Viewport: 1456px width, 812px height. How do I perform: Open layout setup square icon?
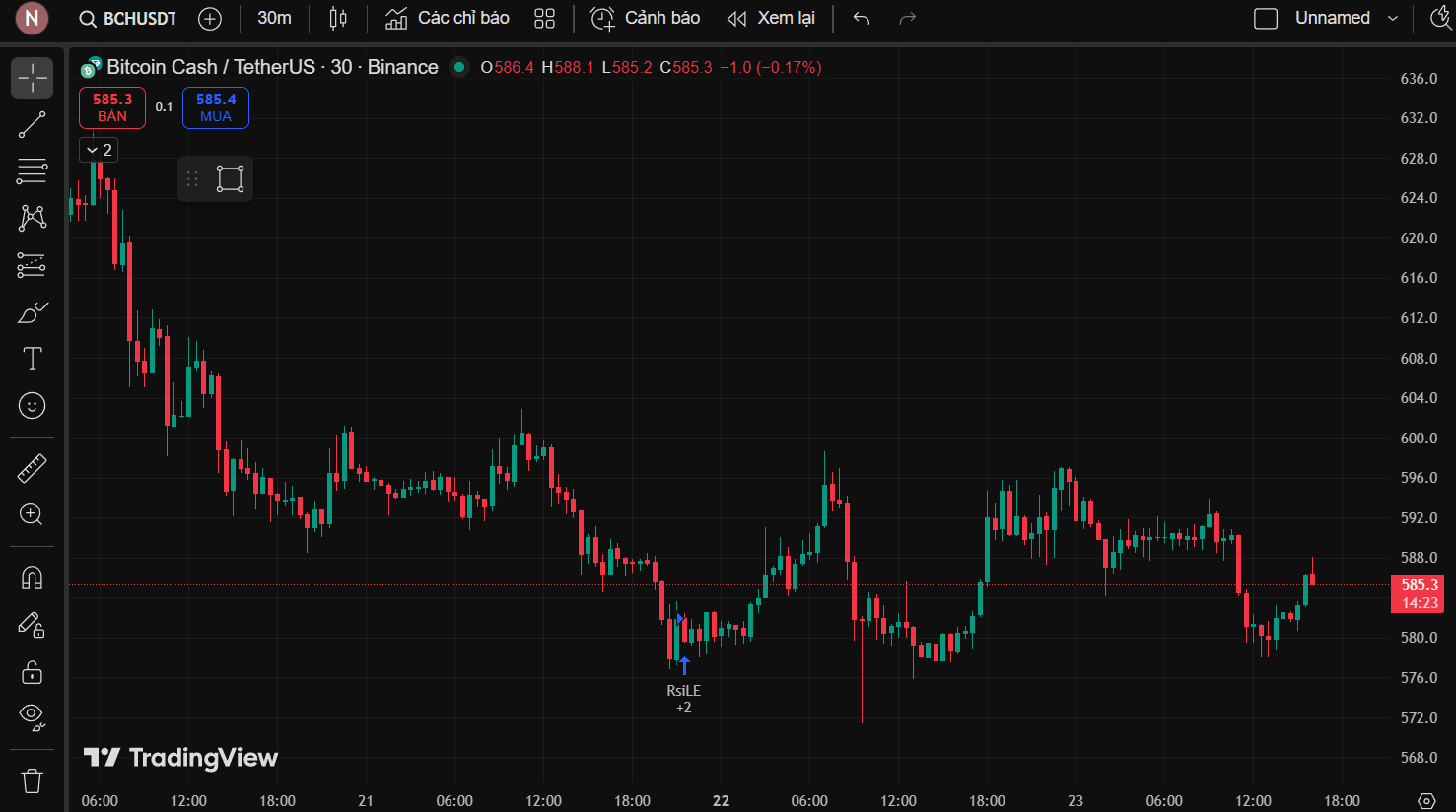pyautogui.click(x=1266, y=19)
